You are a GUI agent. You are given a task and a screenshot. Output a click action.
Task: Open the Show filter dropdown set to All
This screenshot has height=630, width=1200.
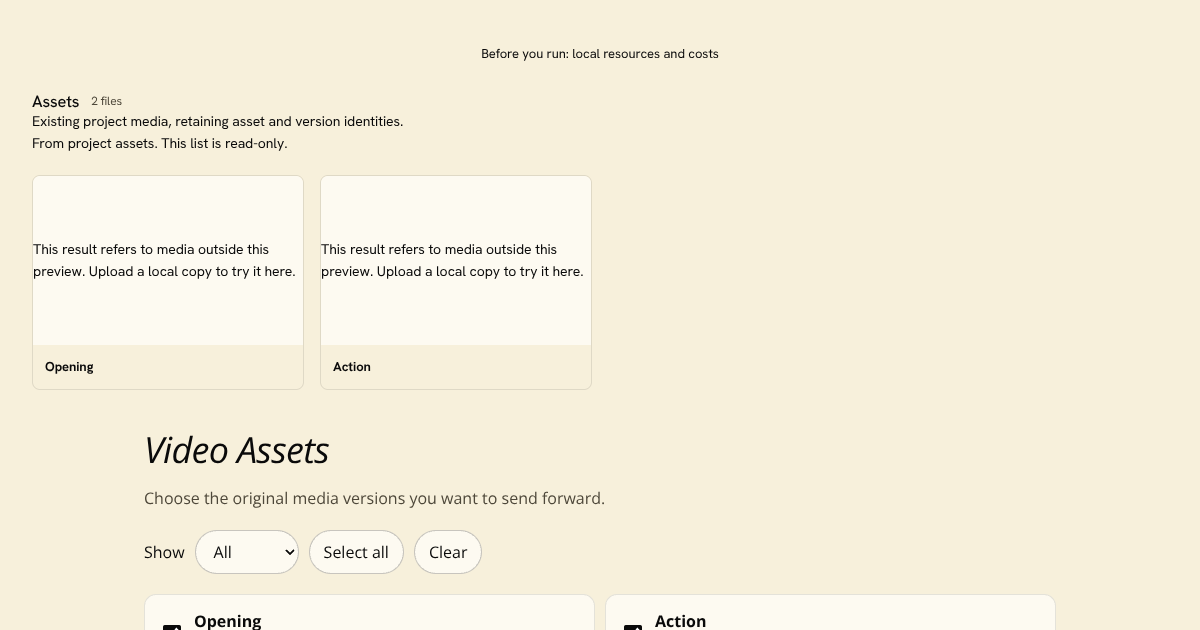[x=247, y=552]
